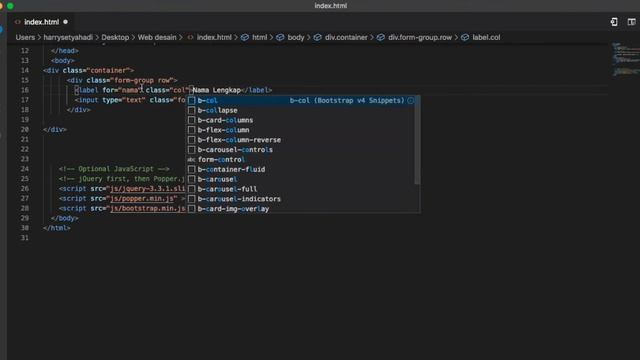The height and width of the screenshot is (360, 640).
Task: Click the closing </body> tag
Action: point(64,218)
